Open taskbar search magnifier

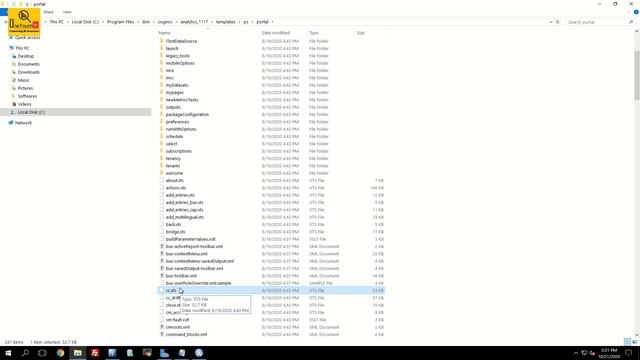click(x=25, y=353)
